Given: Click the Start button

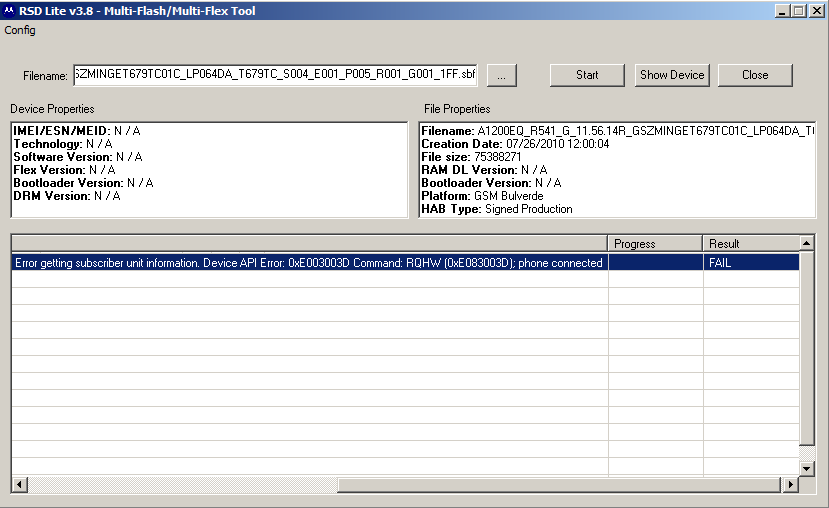Looking at the screenshot, I should pyautogui.click(x=587, y=75).
